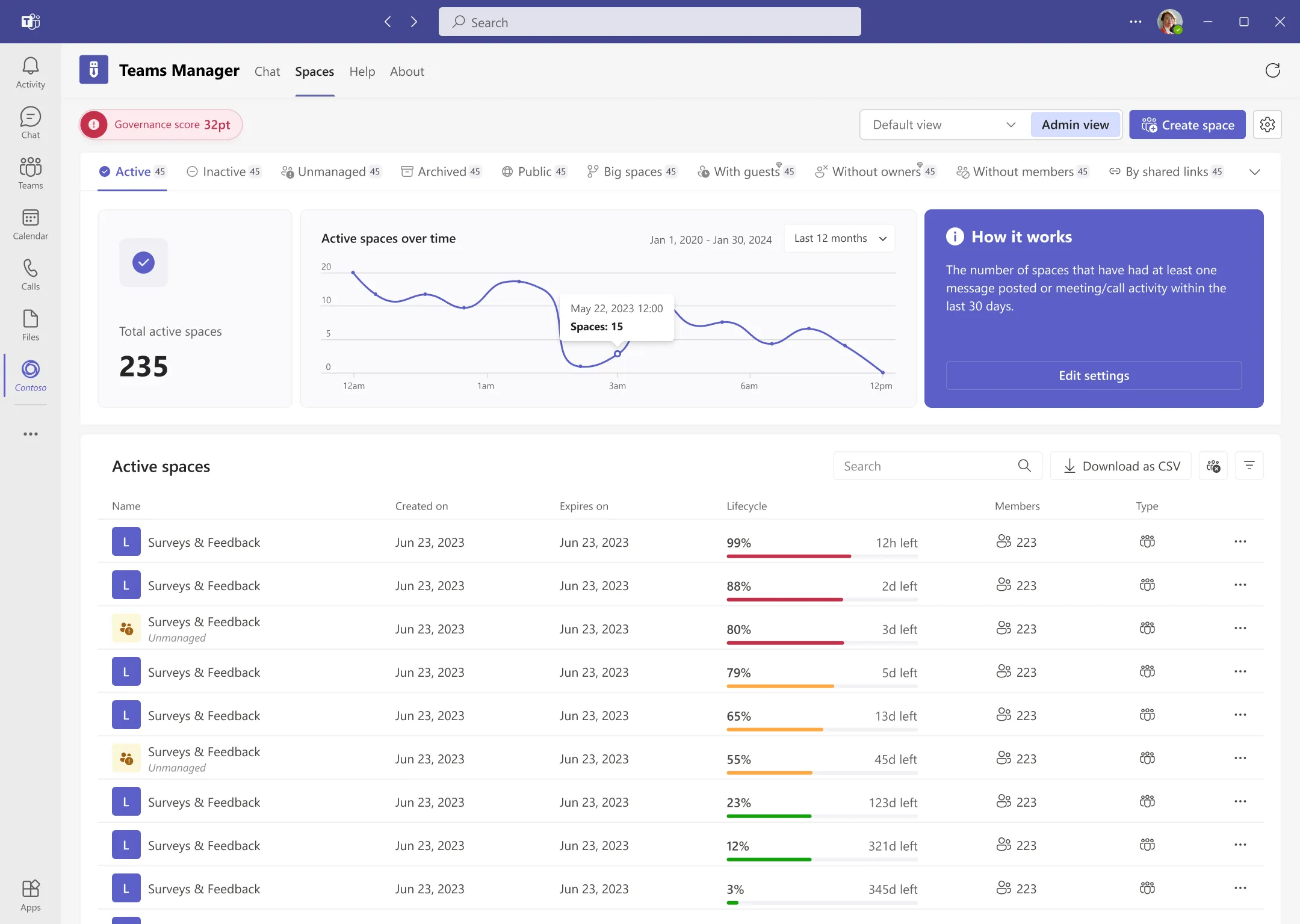Select the Active filter tab
Screen dimensions: 1300x924
coord(132,171)
